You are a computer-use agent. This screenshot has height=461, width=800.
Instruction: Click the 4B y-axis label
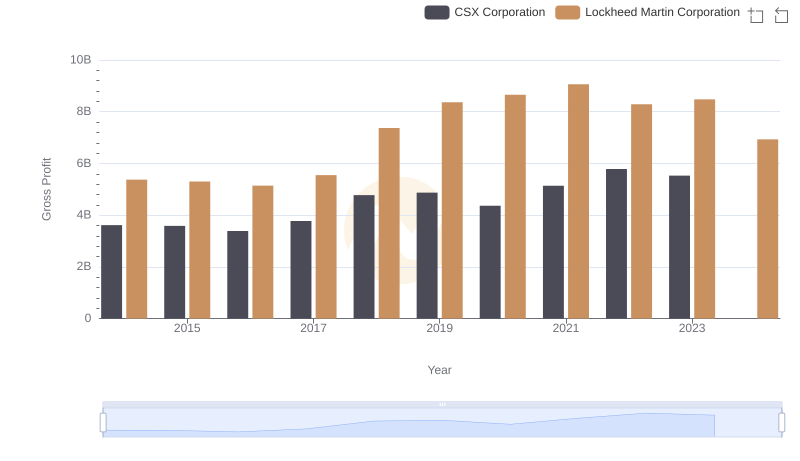coord(84,215)
